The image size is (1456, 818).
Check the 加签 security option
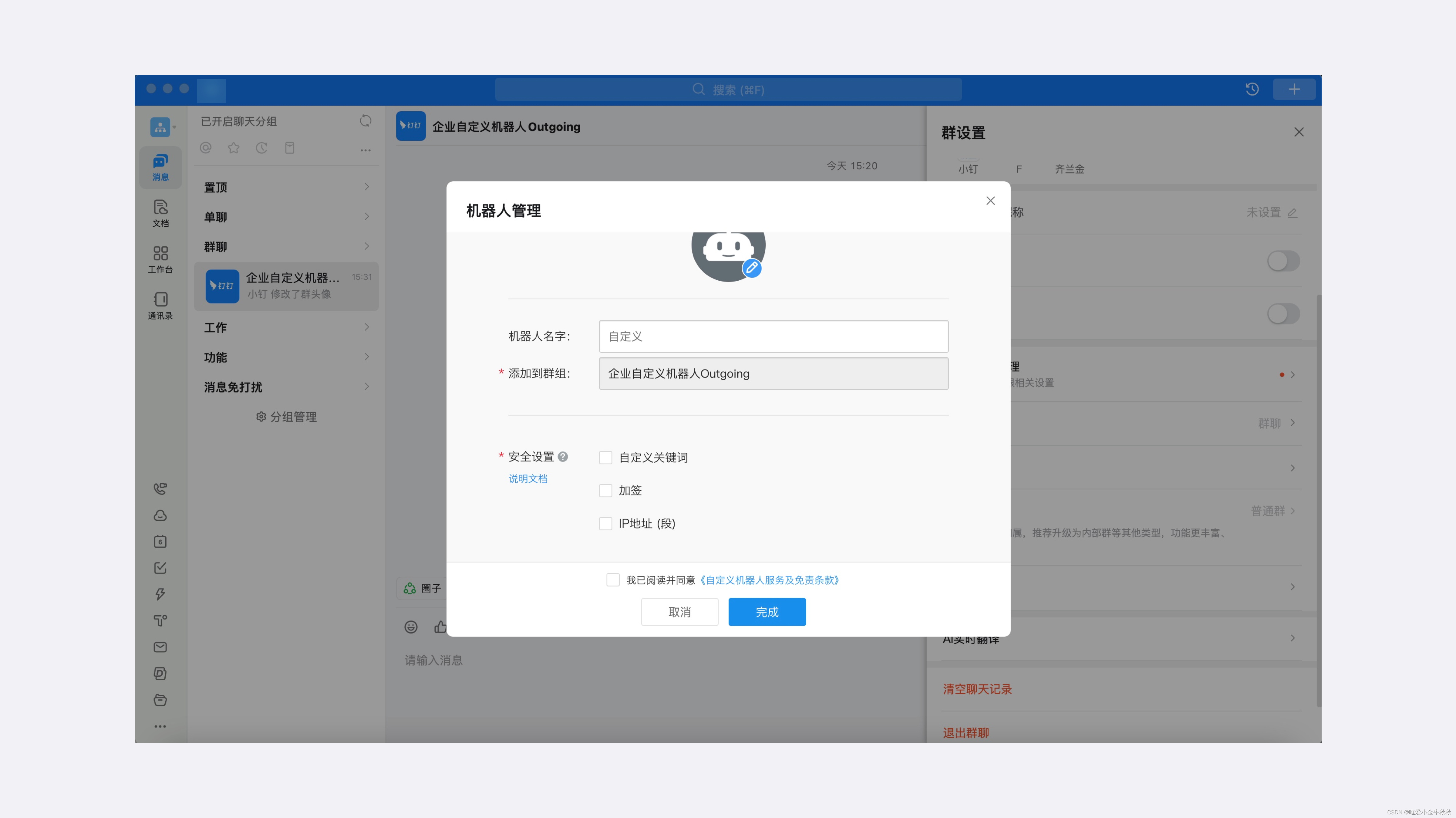605,490
